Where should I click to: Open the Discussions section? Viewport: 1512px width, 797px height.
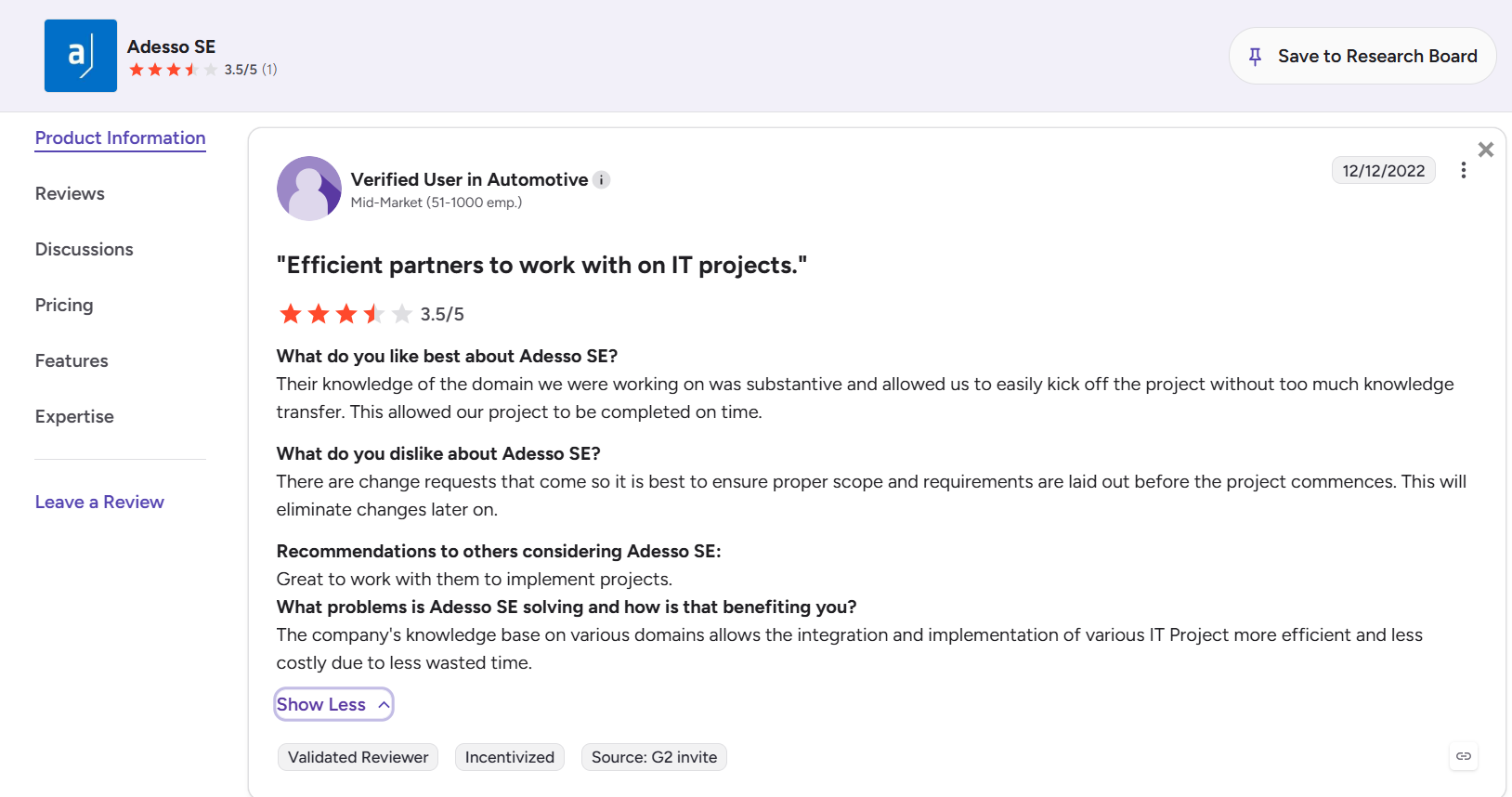[85, 249]
